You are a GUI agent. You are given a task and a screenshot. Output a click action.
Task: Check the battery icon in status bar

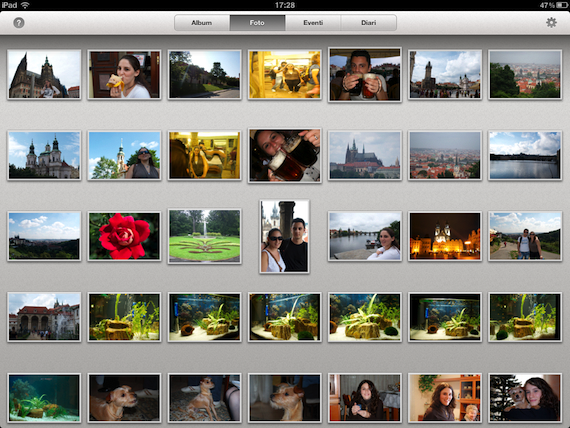click(x=562, y=5)
